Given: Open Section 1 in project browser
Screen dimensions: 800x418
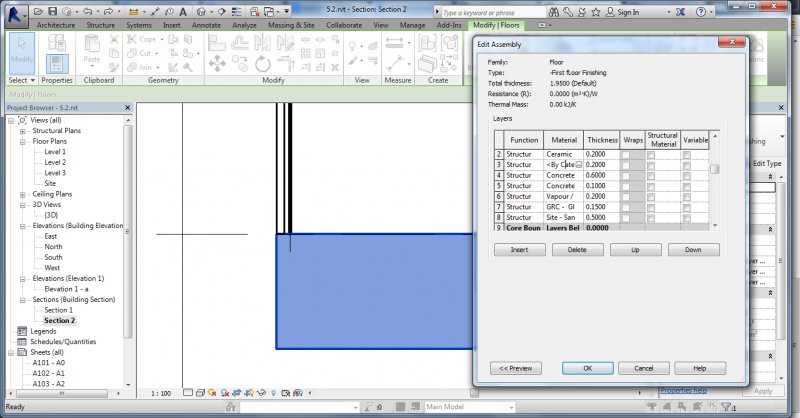Looking at the screenshot, I should 58,310.
